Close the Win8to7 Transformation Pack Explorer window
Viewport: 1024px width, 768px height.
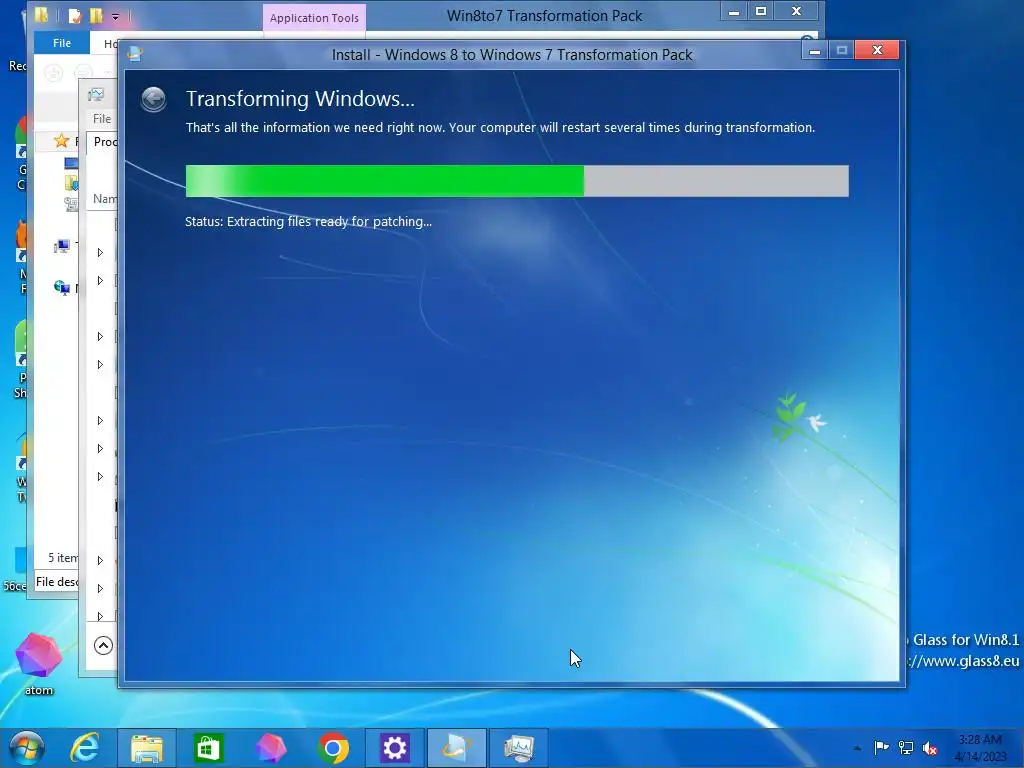coord(796,11)
